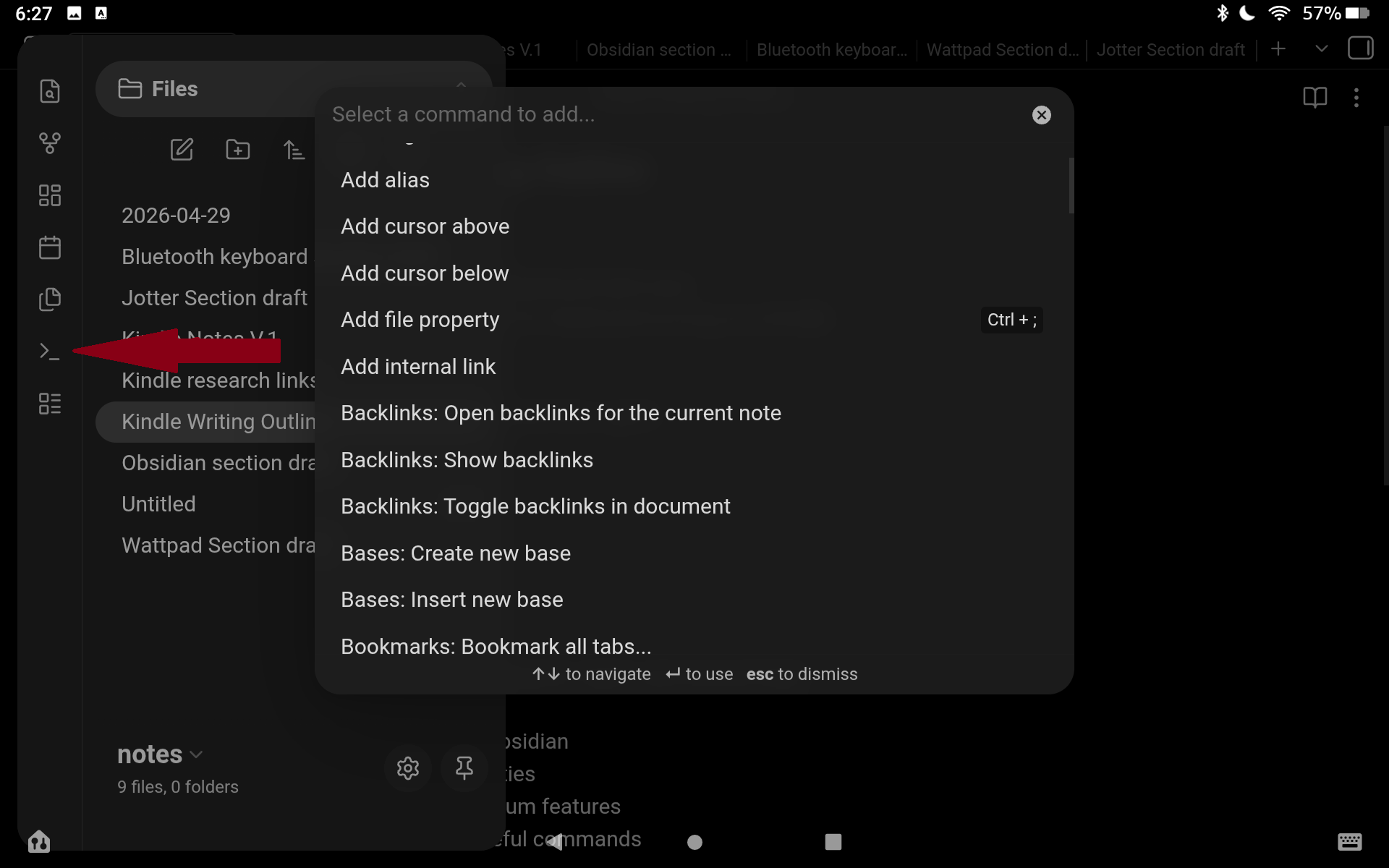Screen dimensions: 1389x868
Task: Open the on-screen keyboard switcher
Action: point(1349,841)
